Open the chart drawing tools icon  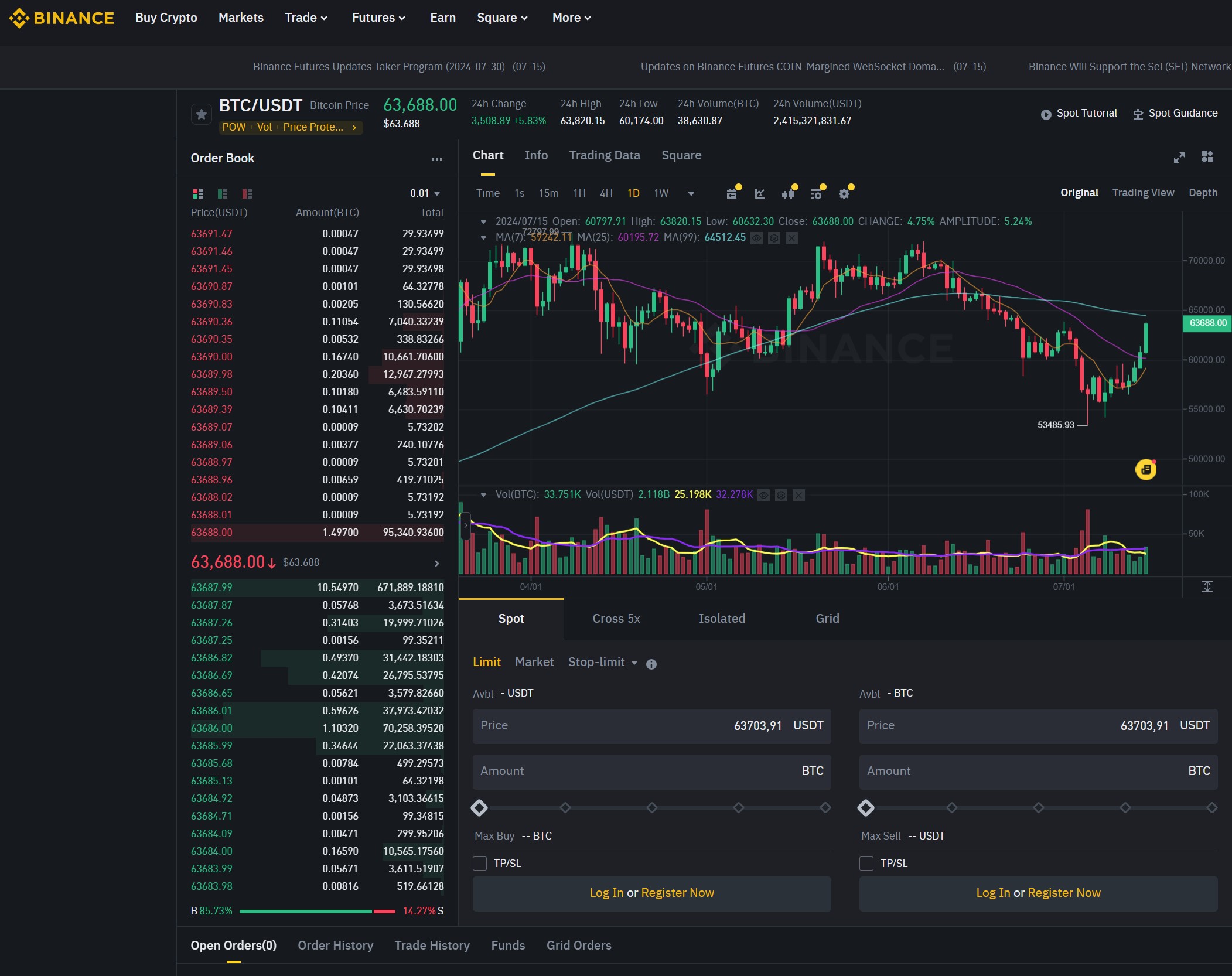coord(760,194)
